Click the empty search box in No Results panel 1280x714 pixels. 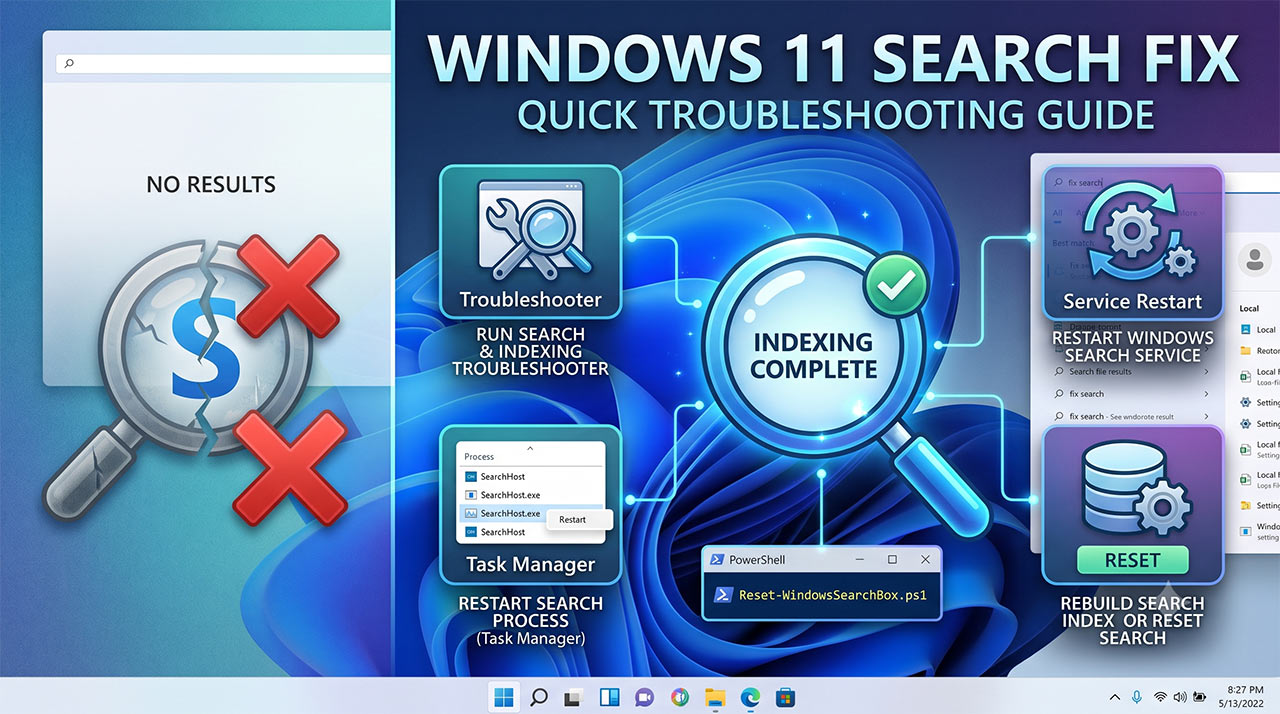pos(224,63)
